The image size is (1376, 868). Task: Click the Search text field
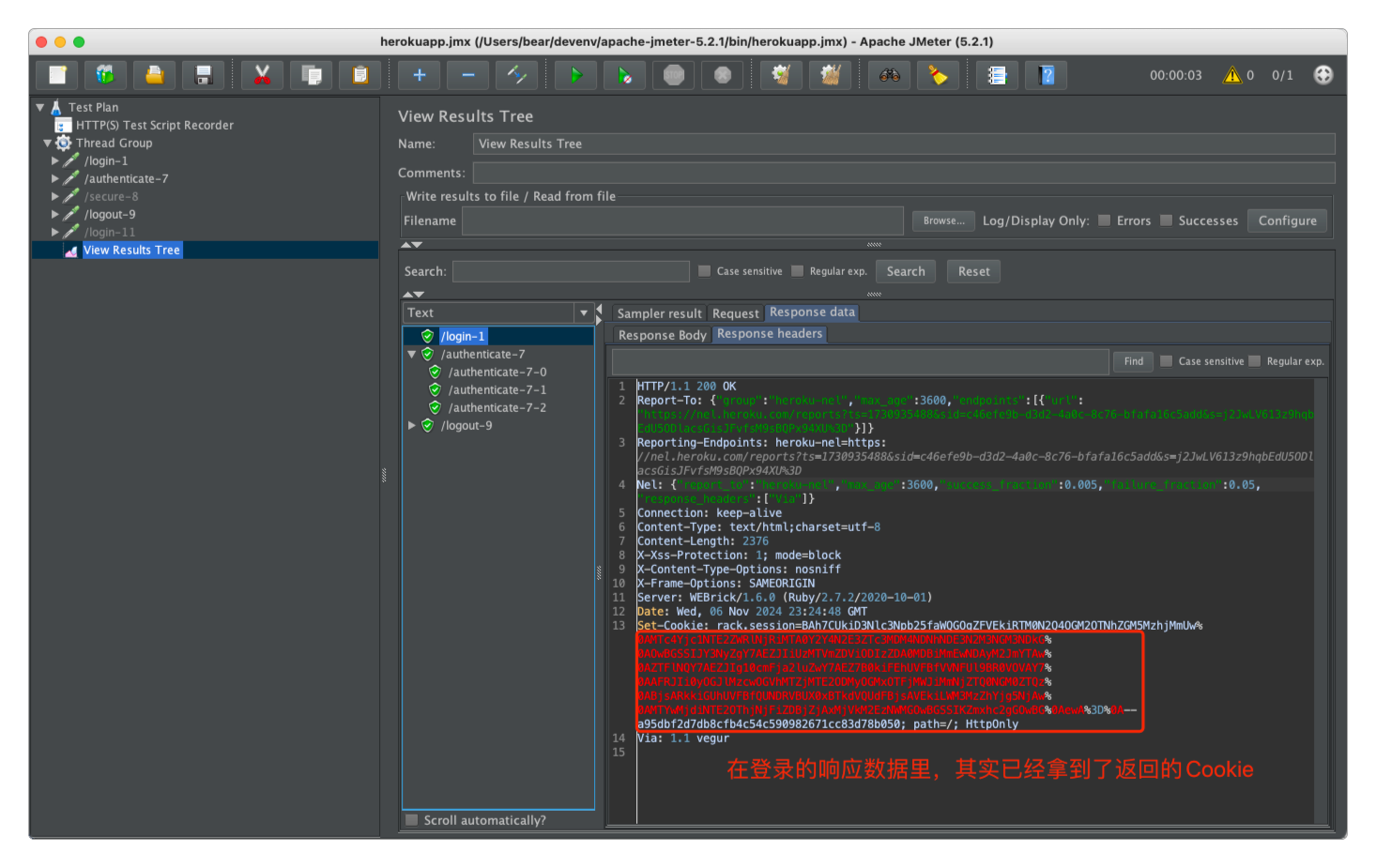tap(571, 271)
